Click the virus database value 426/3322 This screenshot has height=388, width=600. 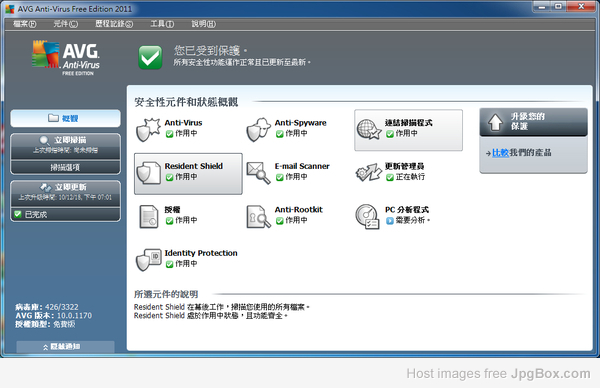coord(62,307)
